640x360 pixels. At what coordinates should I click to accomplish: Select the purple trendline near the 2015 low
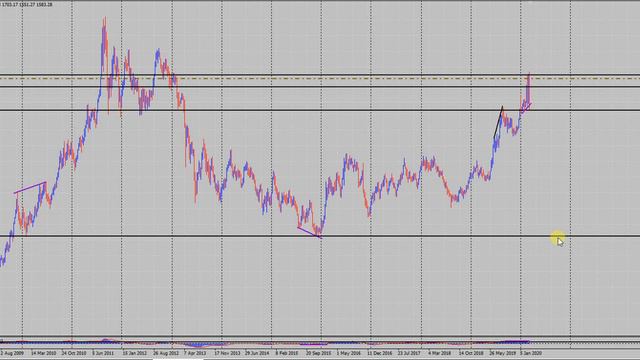tap(309, 232)
